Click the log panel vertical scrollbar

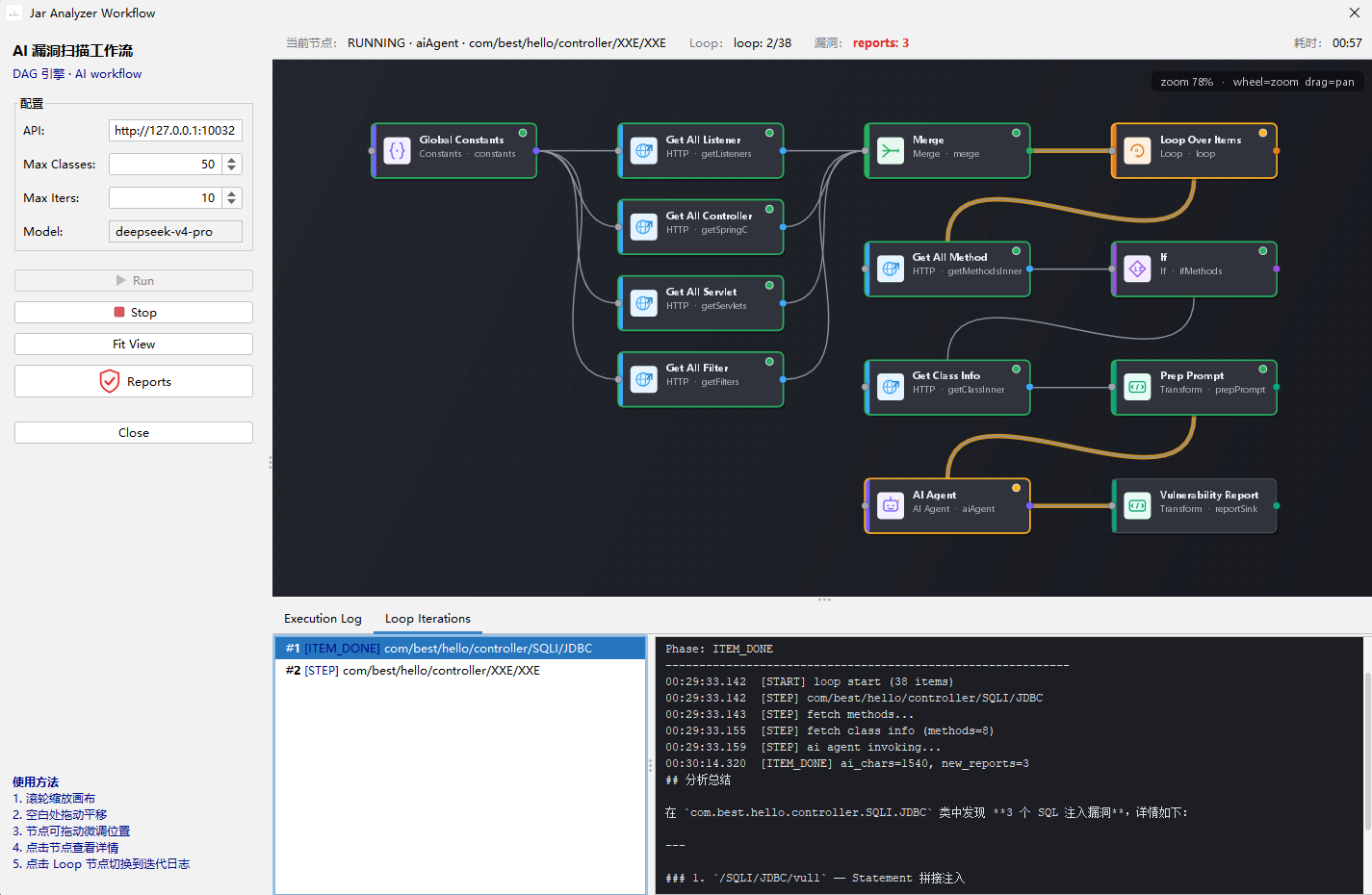[x=1367, y=751]
